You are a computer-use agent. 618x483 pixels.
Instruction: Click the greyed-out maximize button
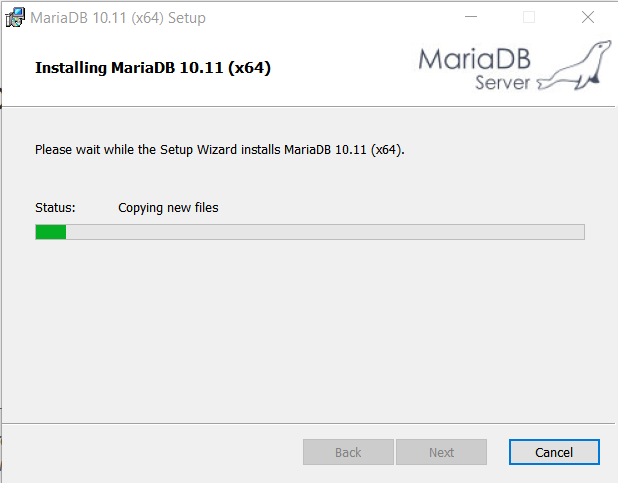click(x=529, y=17)
